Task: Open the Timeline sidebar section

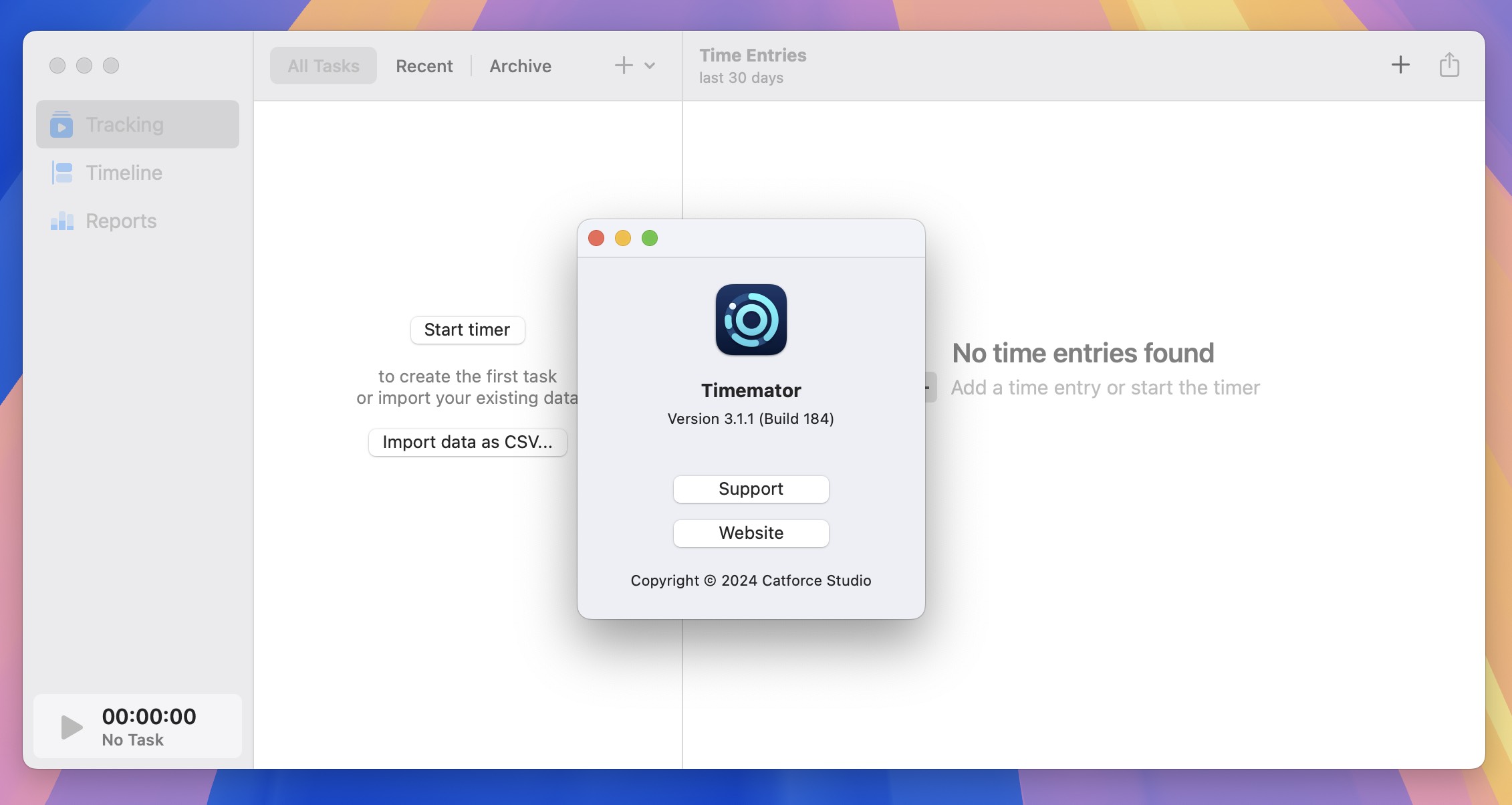Action: 138,172
